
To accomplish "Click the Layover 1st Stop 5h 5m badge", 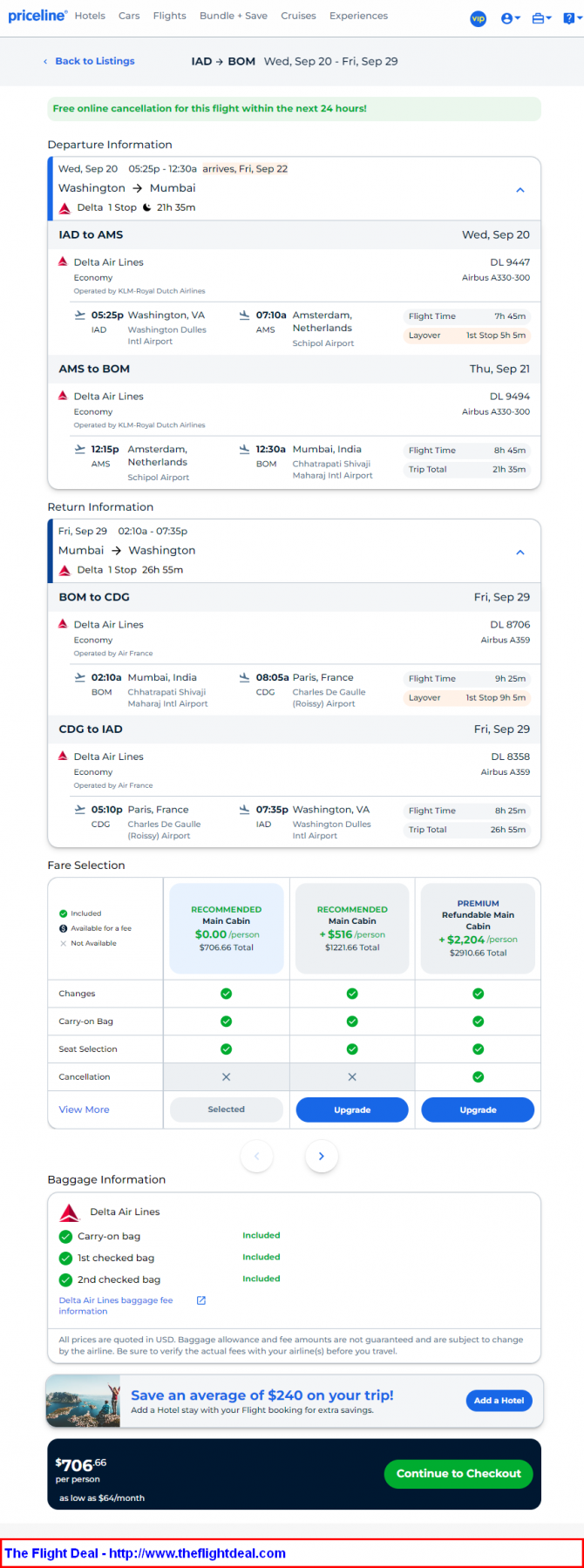I will pos(467,336).
